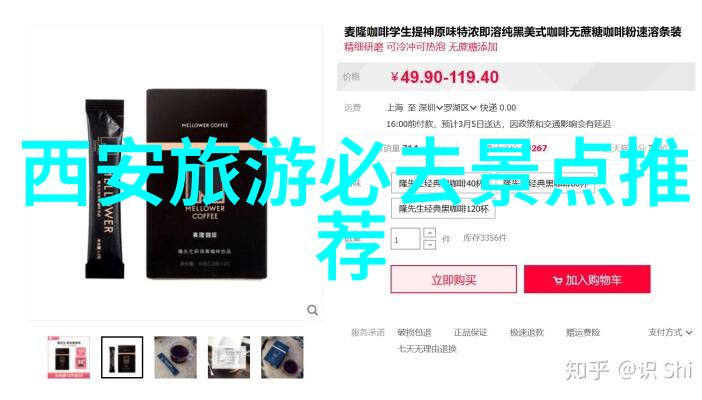Choose the 隆先生经典黑咖啡120杯 option
The height and width of the screenshot is (400, 702).
(444, 209)
